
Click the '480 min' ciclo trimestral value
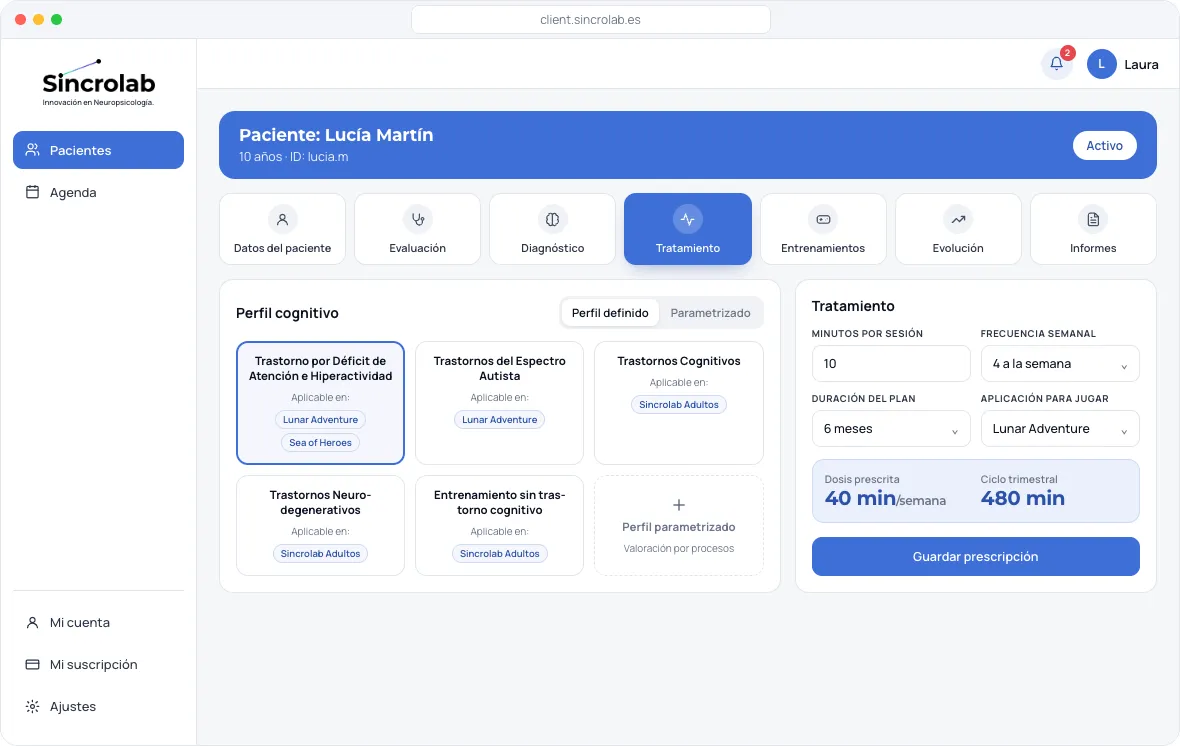click(1023, 498)
